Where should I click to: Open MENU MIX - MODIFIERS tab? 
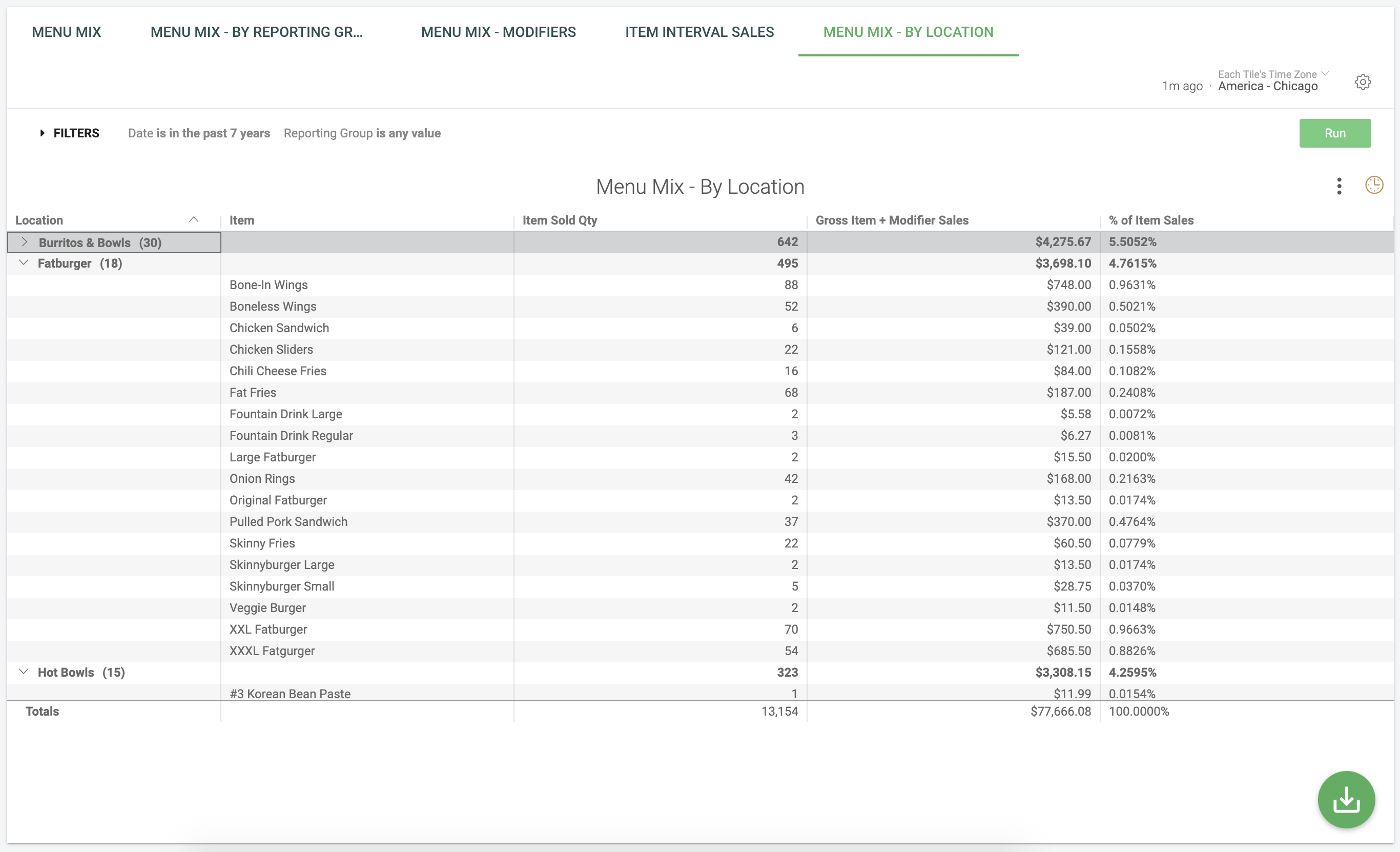(x=498, y=32)
